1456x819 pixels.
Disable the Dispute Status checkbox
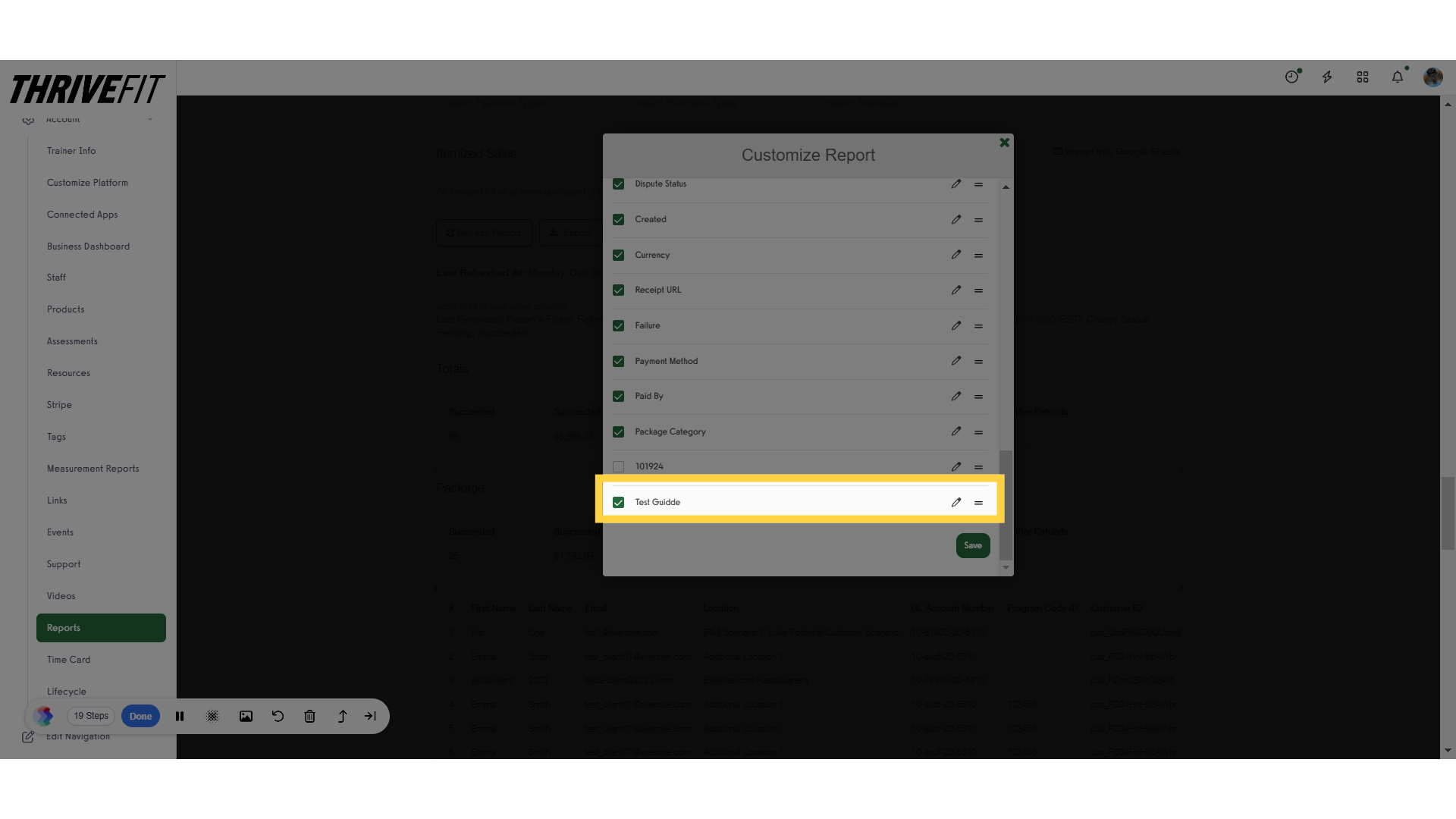[618, 184]
